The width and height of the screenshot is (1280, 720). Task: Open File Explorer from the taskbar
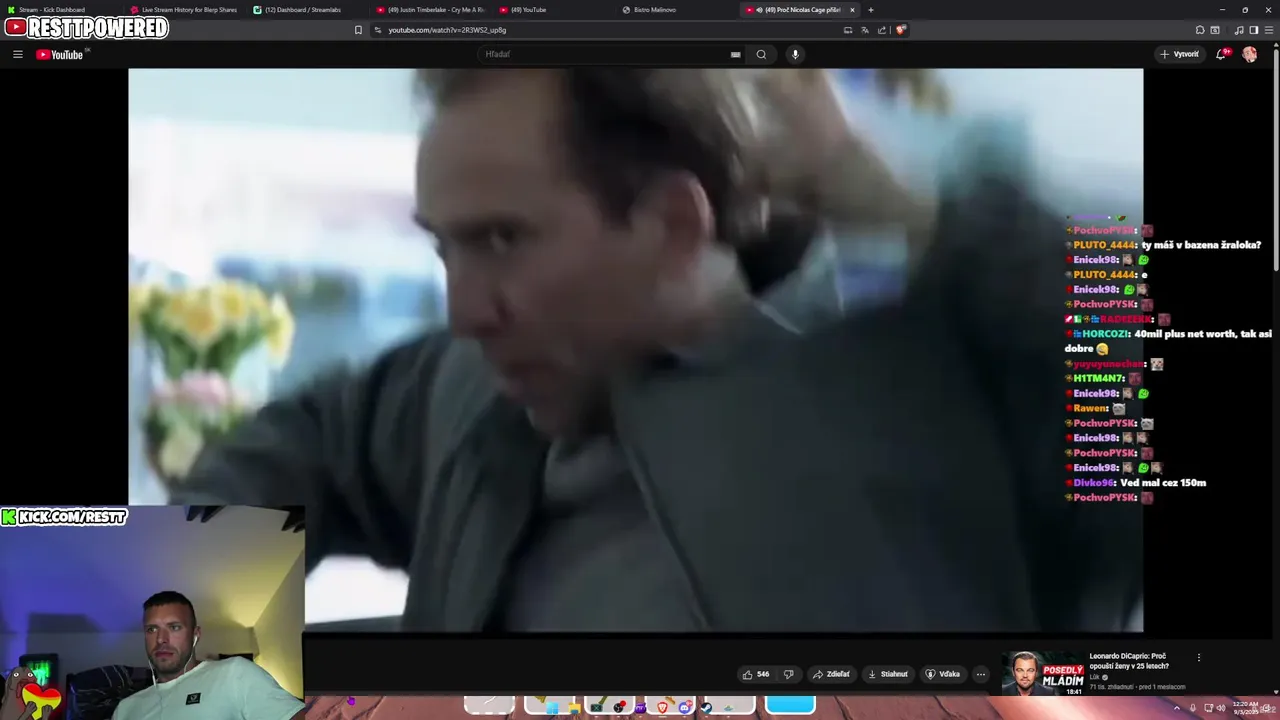pos(574,708)
